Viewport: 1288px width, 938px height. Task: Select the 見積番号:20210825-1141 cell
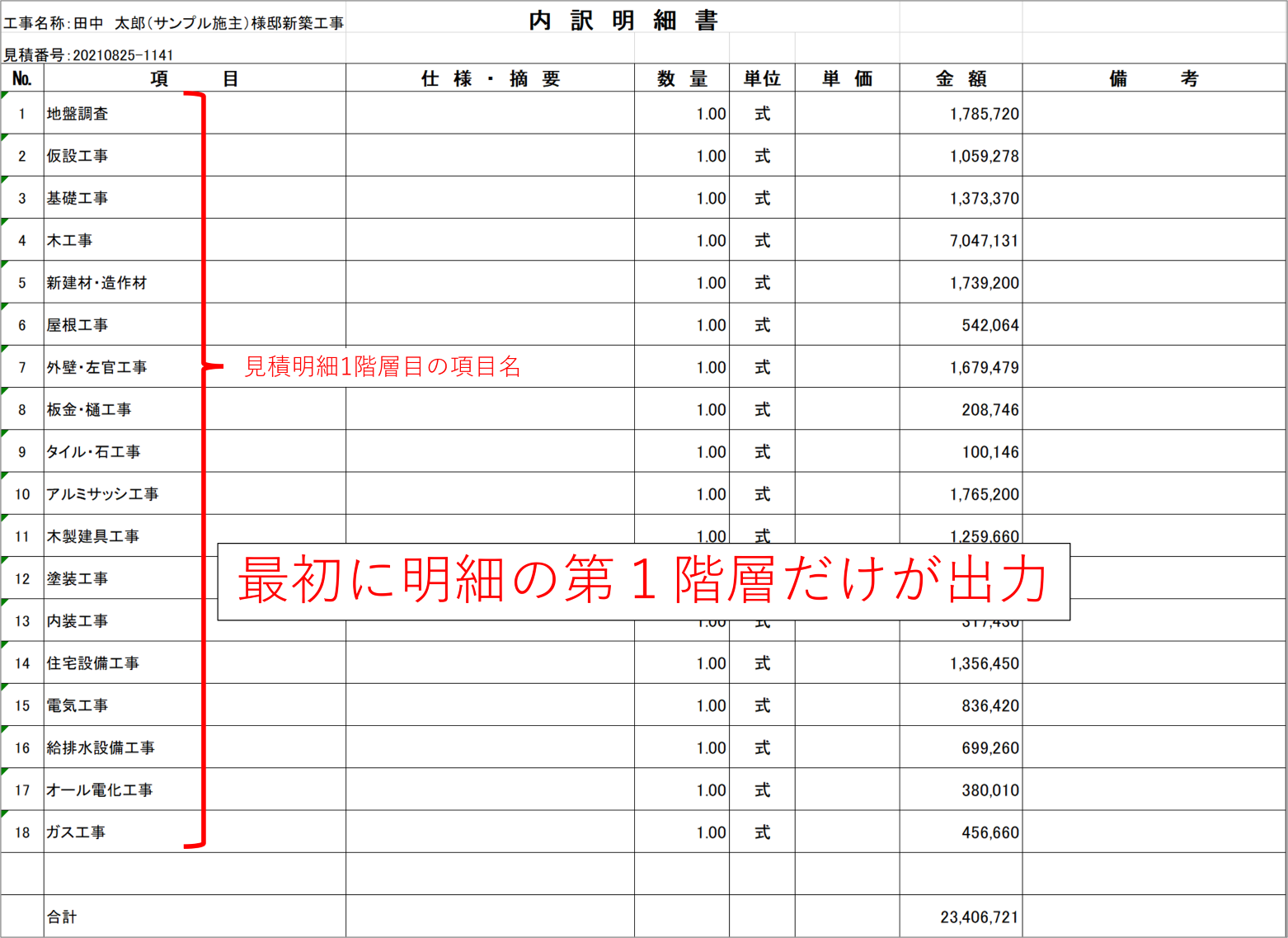(89, 55)
